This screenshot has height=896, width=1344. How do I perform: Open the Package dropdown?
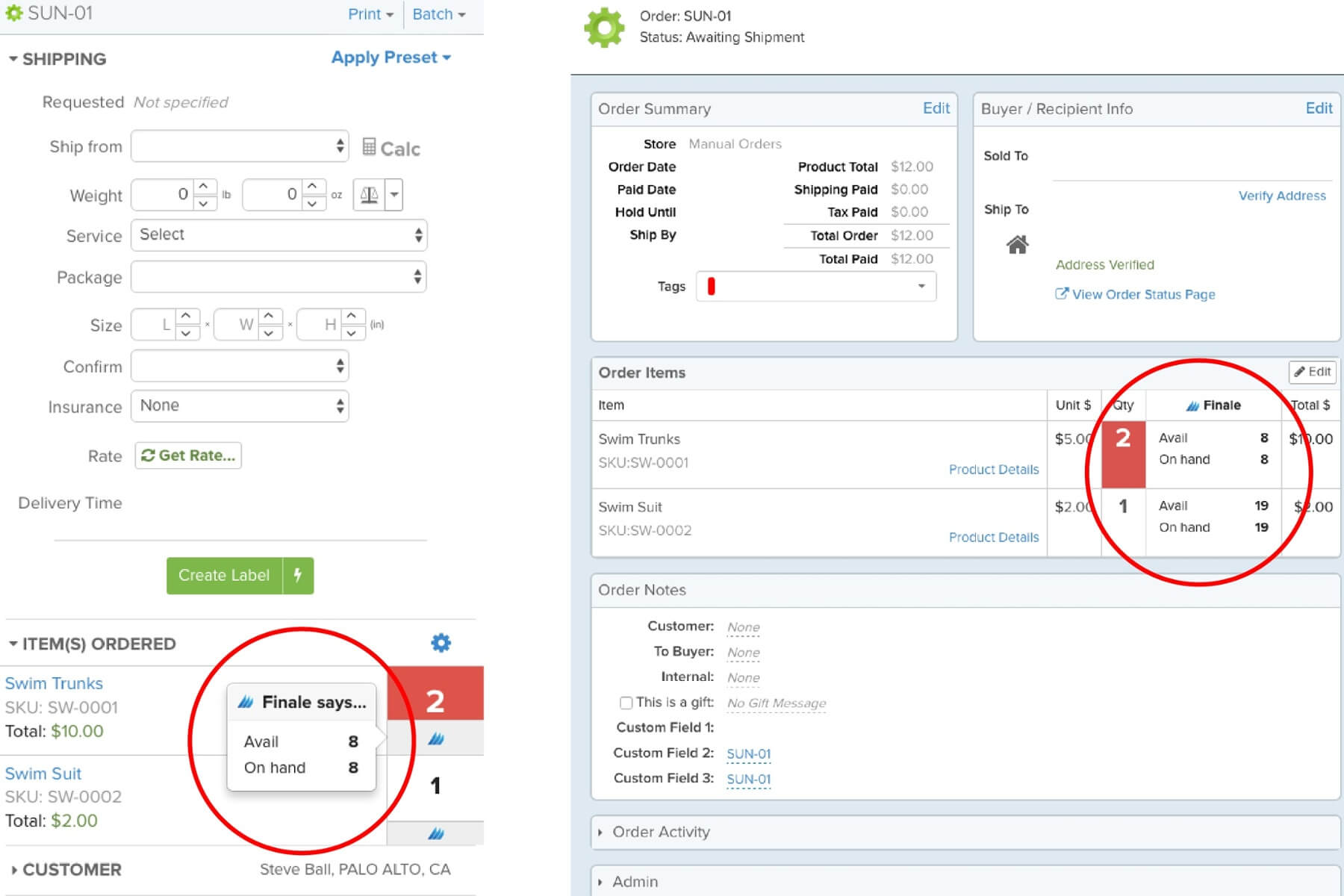coord(279,277)
